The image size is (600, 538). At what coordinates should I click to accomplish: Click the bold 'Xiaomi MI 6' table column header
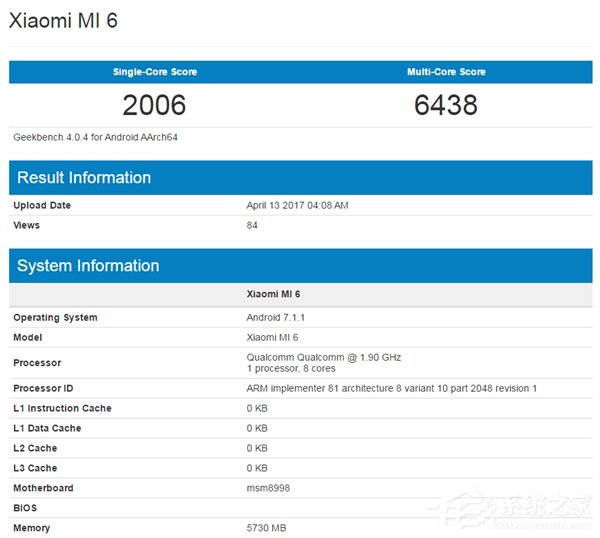[273, 294]
